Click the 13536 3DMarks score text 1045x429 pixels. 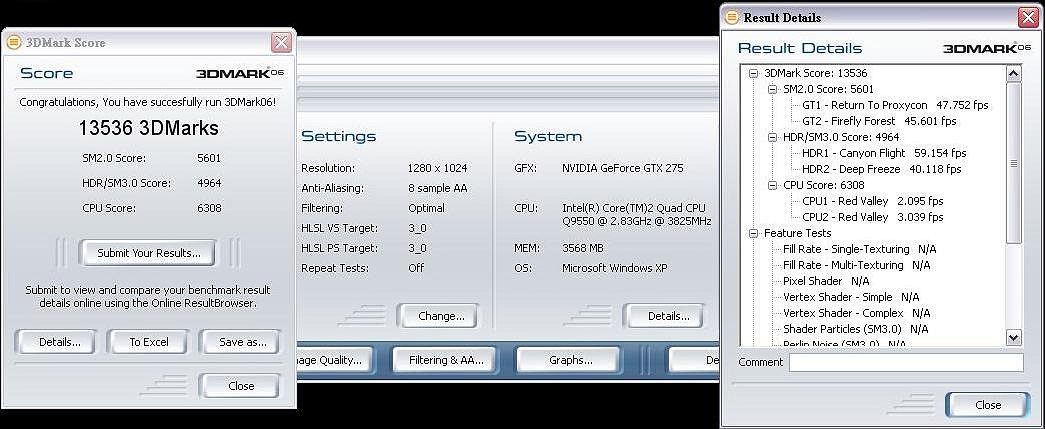point(149,128)
